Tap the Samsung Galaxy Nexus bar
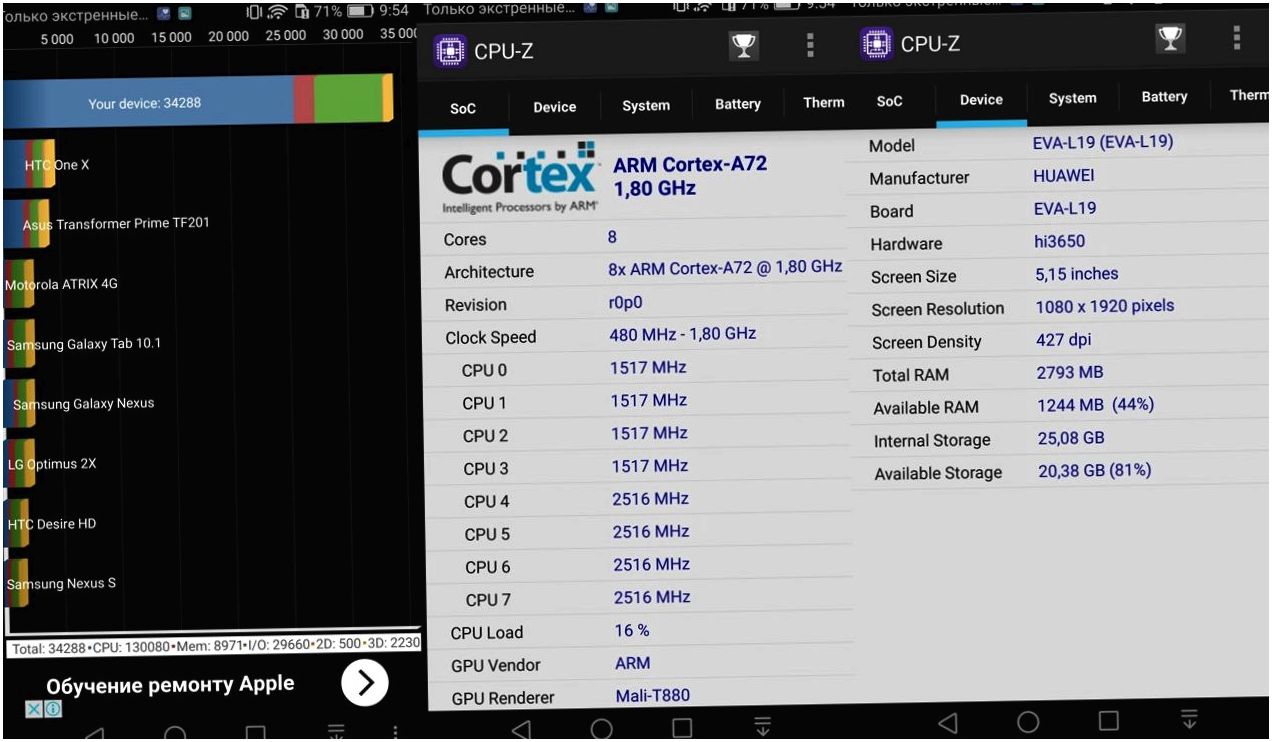Screen dimensions: 1272x742 (19, 404)
